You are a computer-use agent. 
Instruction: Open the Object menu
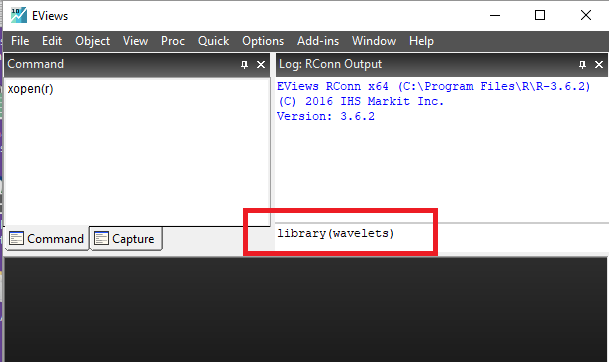click(x=92, y=41)
